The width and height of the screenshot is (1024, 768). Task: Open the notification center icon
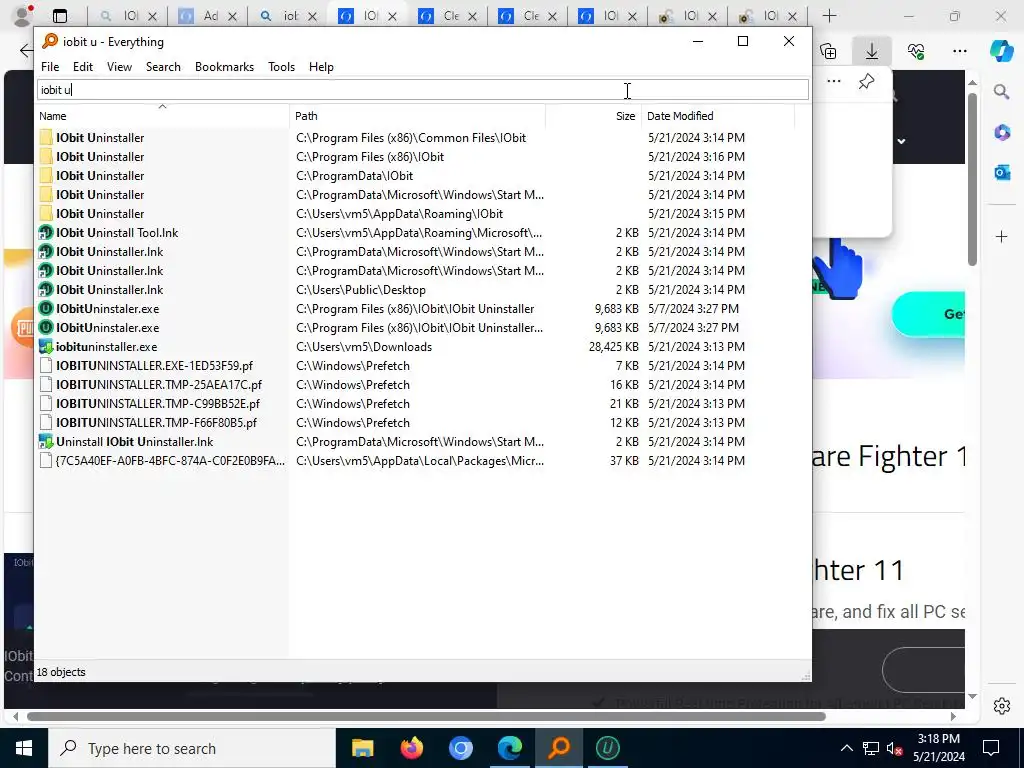coord(991,748)
